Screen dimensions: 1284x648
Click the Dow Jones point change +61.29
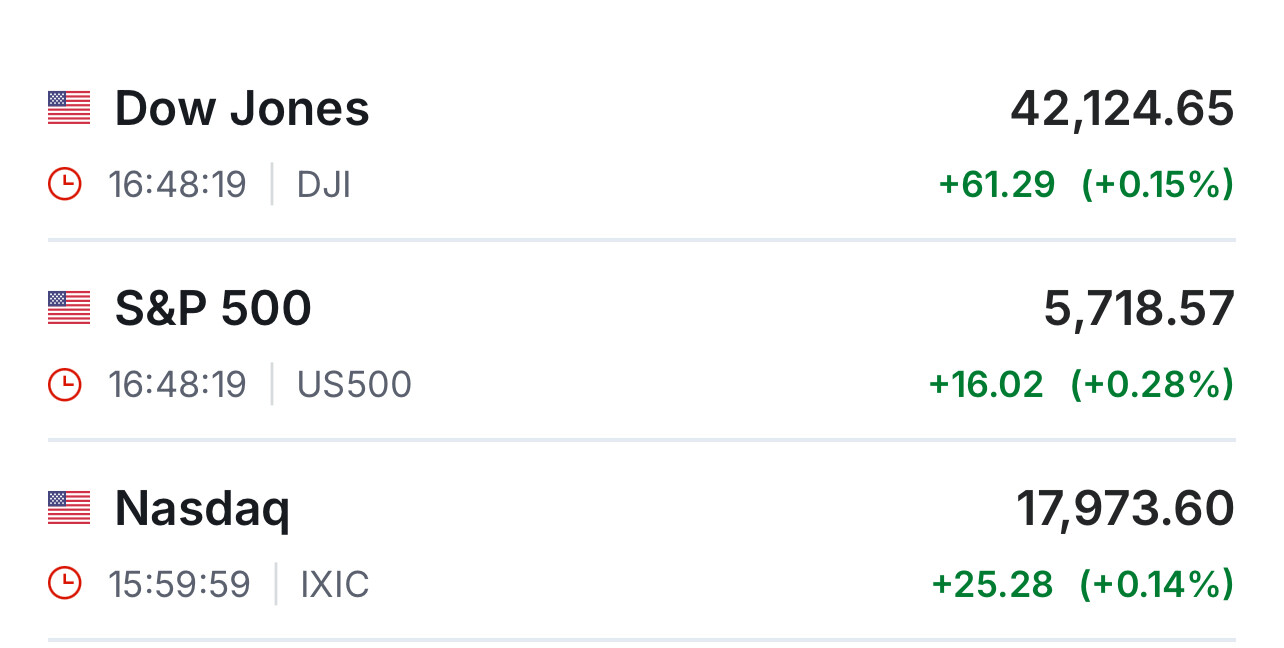coord(996,185)
